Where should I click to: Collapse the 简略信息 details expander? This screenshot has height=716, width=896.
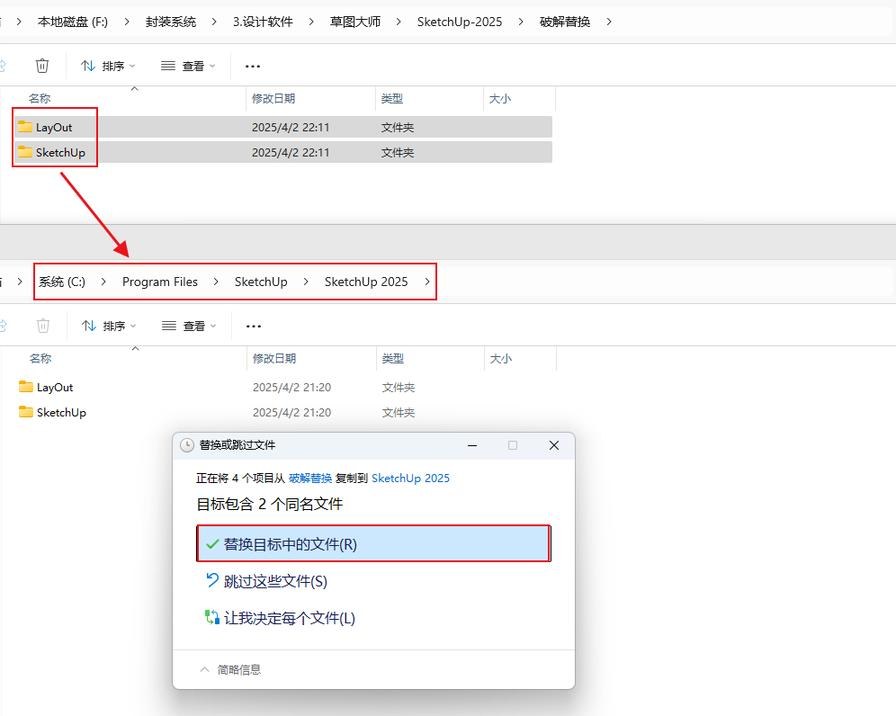(x=230, y=669)
